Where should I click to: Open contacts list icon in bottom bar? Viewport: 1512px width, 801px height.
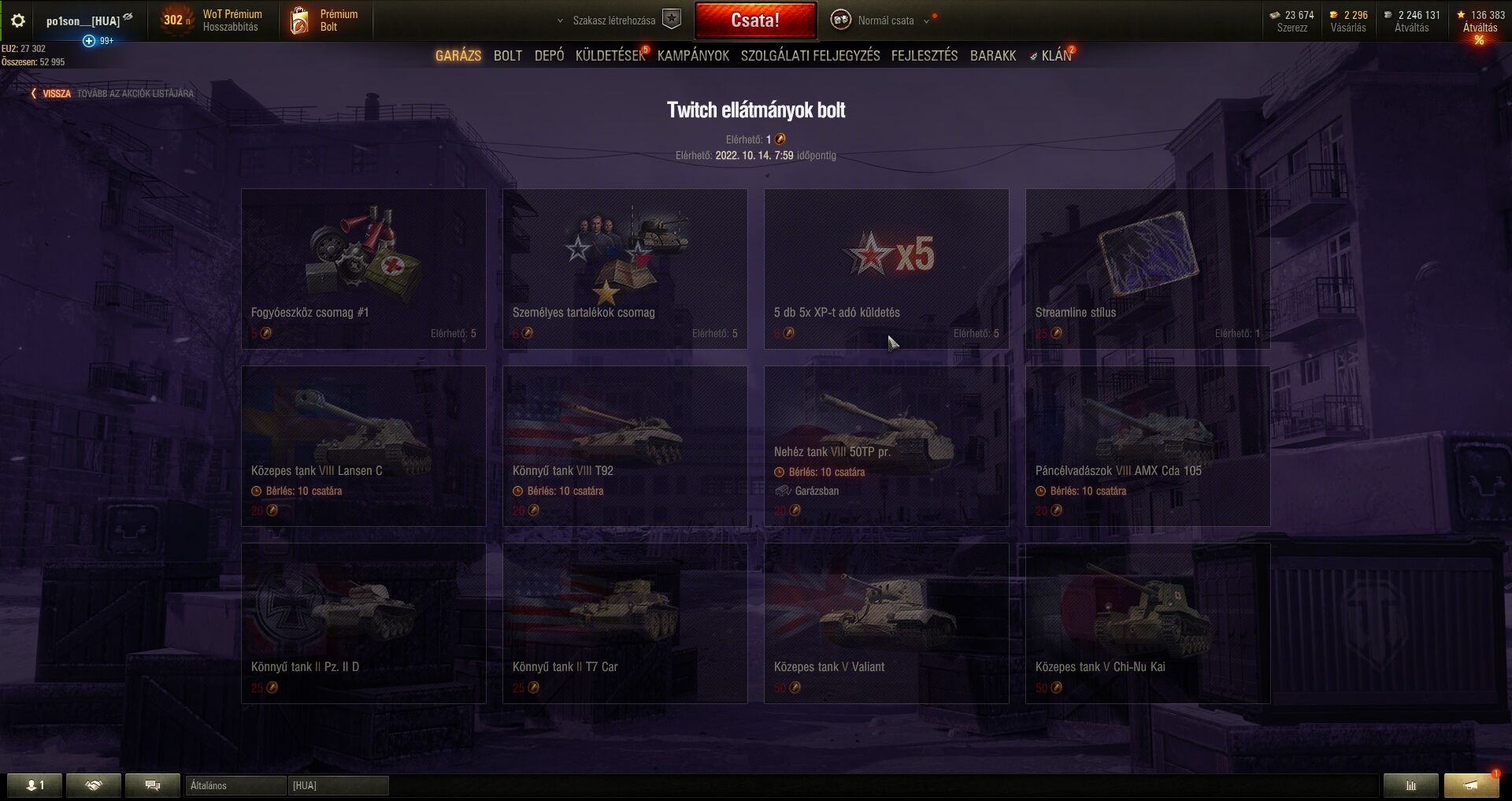[35, 785]
